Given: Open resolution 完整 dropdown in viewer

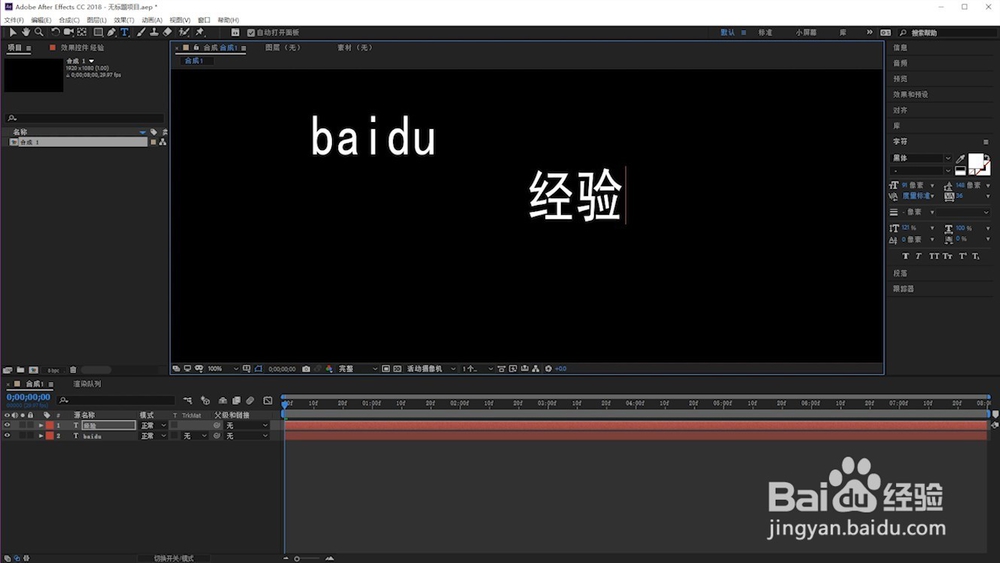Looking at the screenshot, I should pyautogui.click(x=357, y=369).
